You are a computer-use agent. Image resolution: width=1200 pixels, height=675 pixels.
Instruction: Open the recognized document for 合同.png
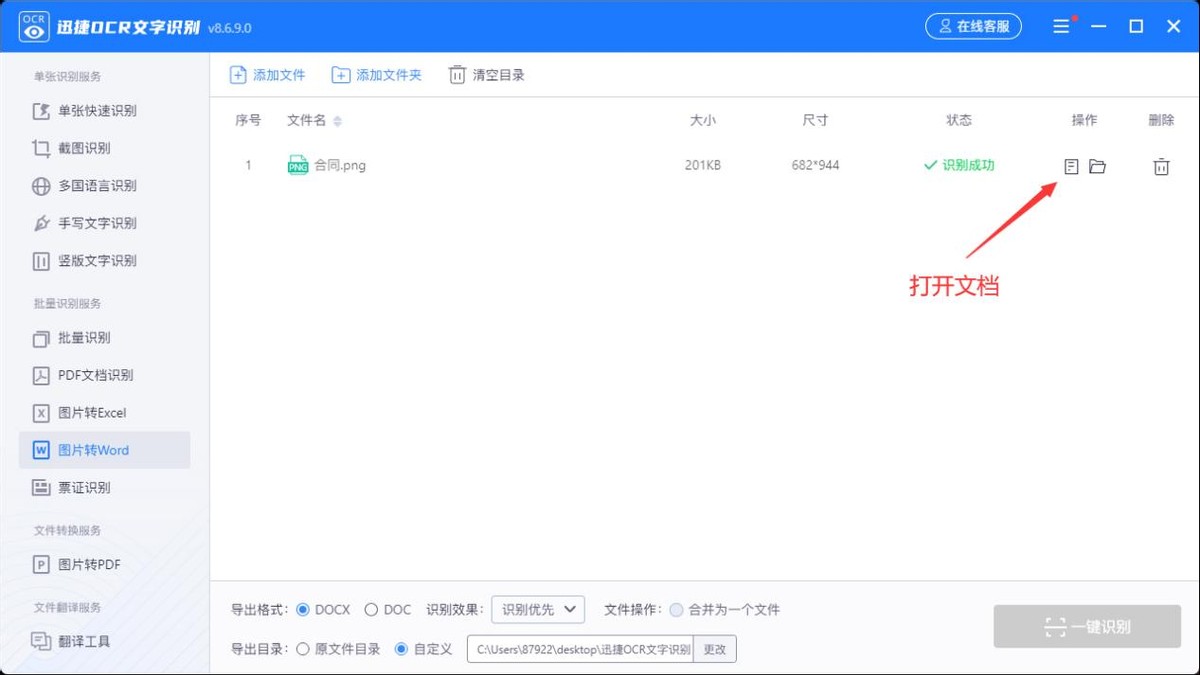point(1071,166)
